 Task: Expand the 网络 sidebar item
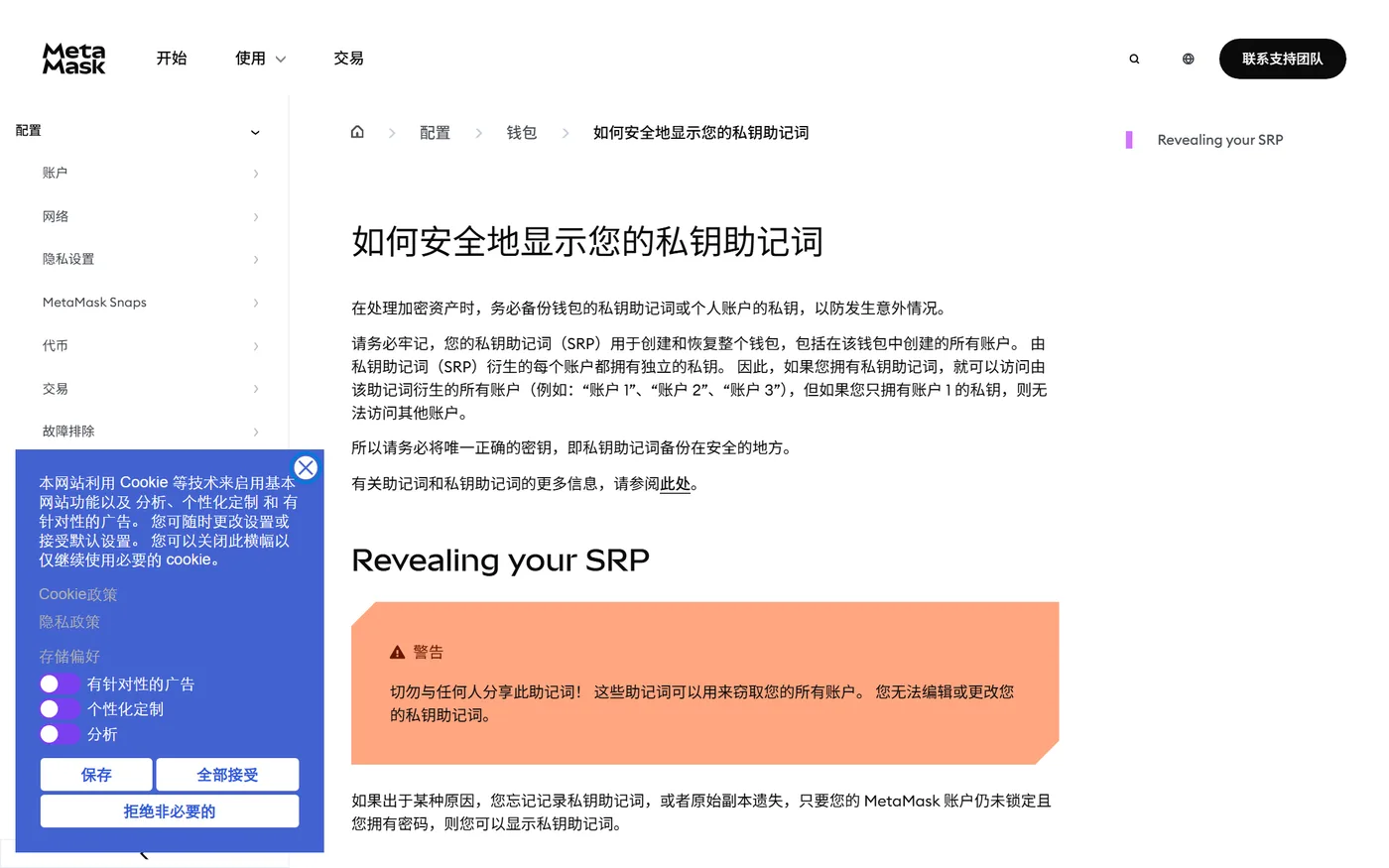click(150, 216)
